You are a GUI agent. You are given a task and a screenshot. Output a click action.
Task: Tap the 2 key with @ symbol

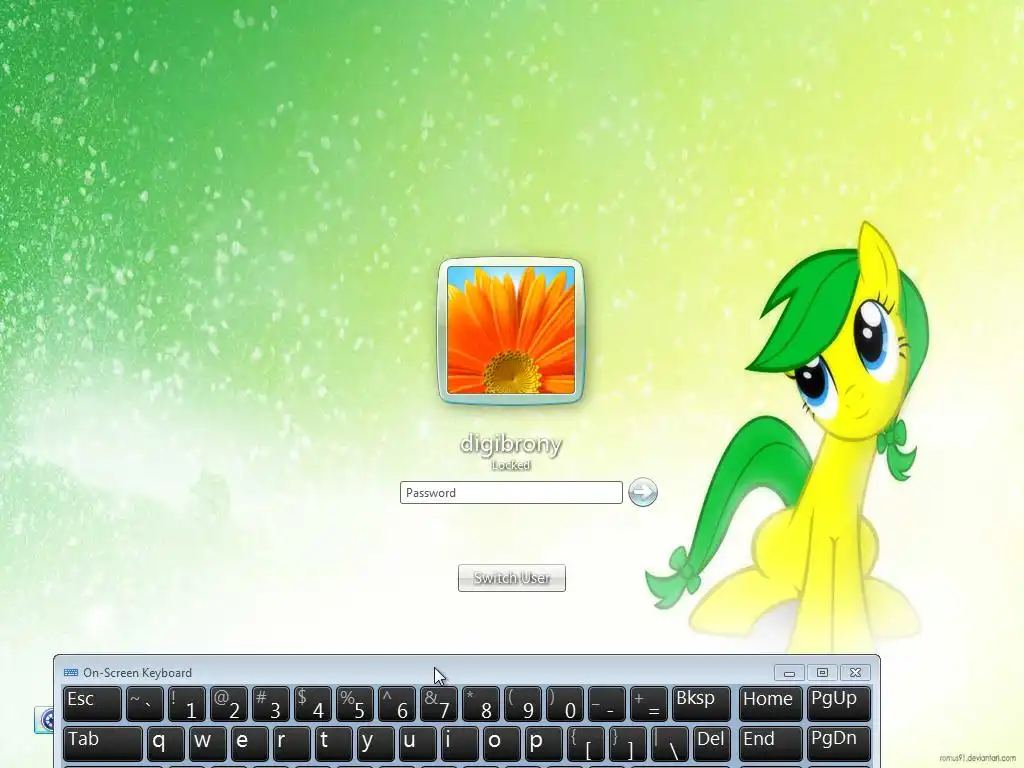point(229,703)
